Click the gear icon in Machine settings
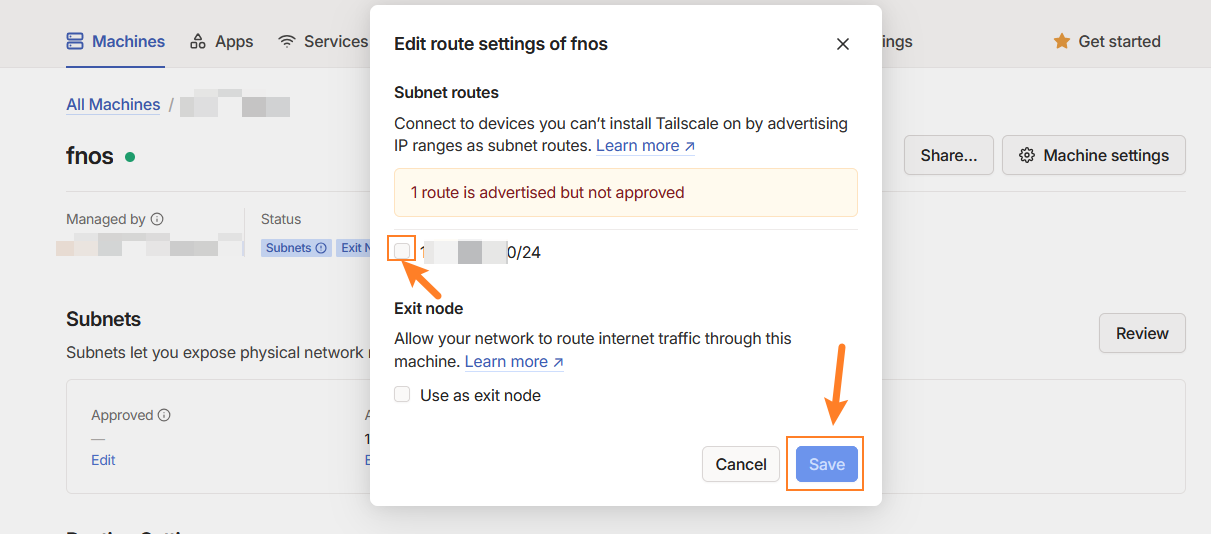The image size is (1211, 534). pos(1027,156)
